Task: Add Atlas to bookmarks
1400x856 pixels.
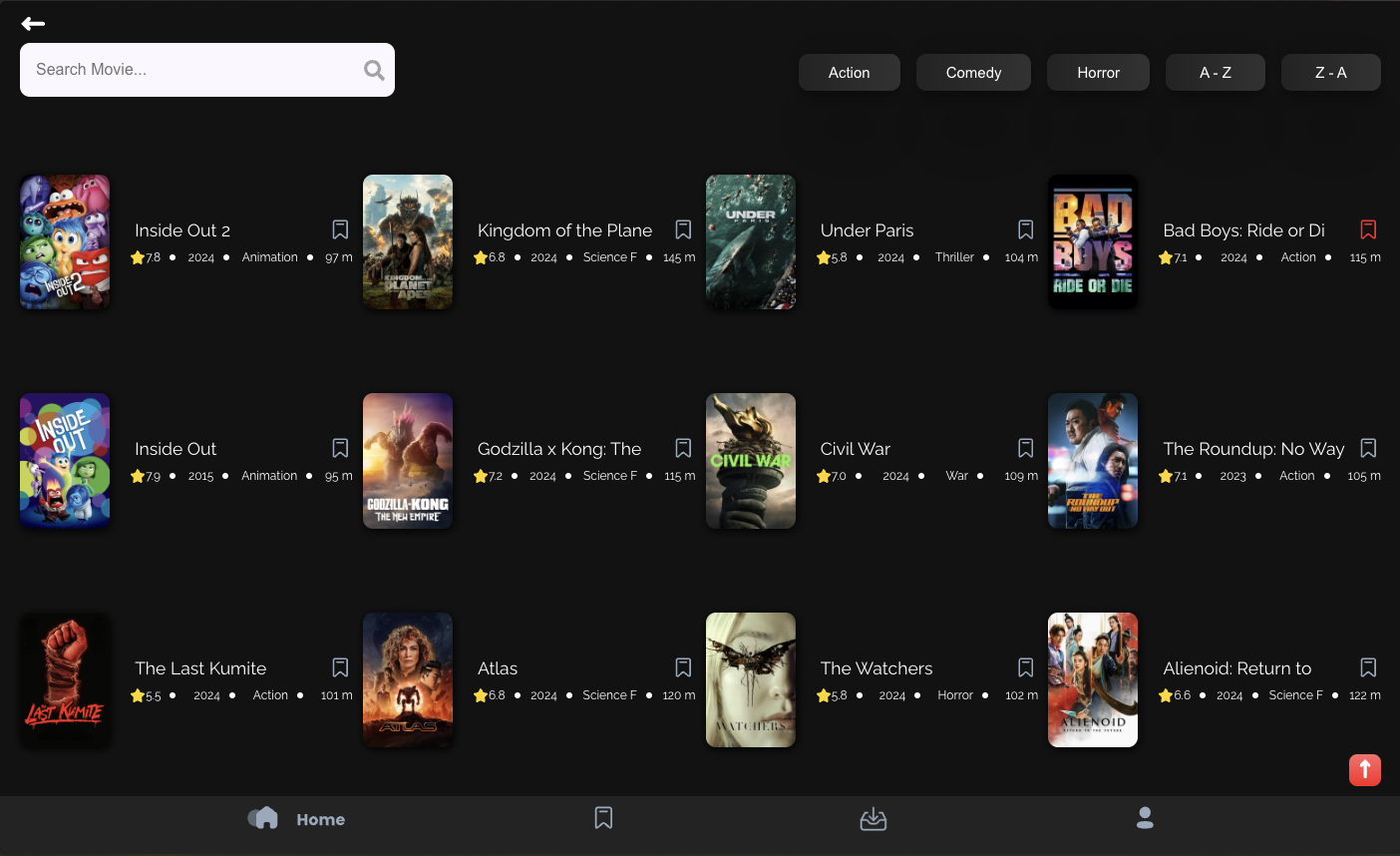Action: (683, 667)
